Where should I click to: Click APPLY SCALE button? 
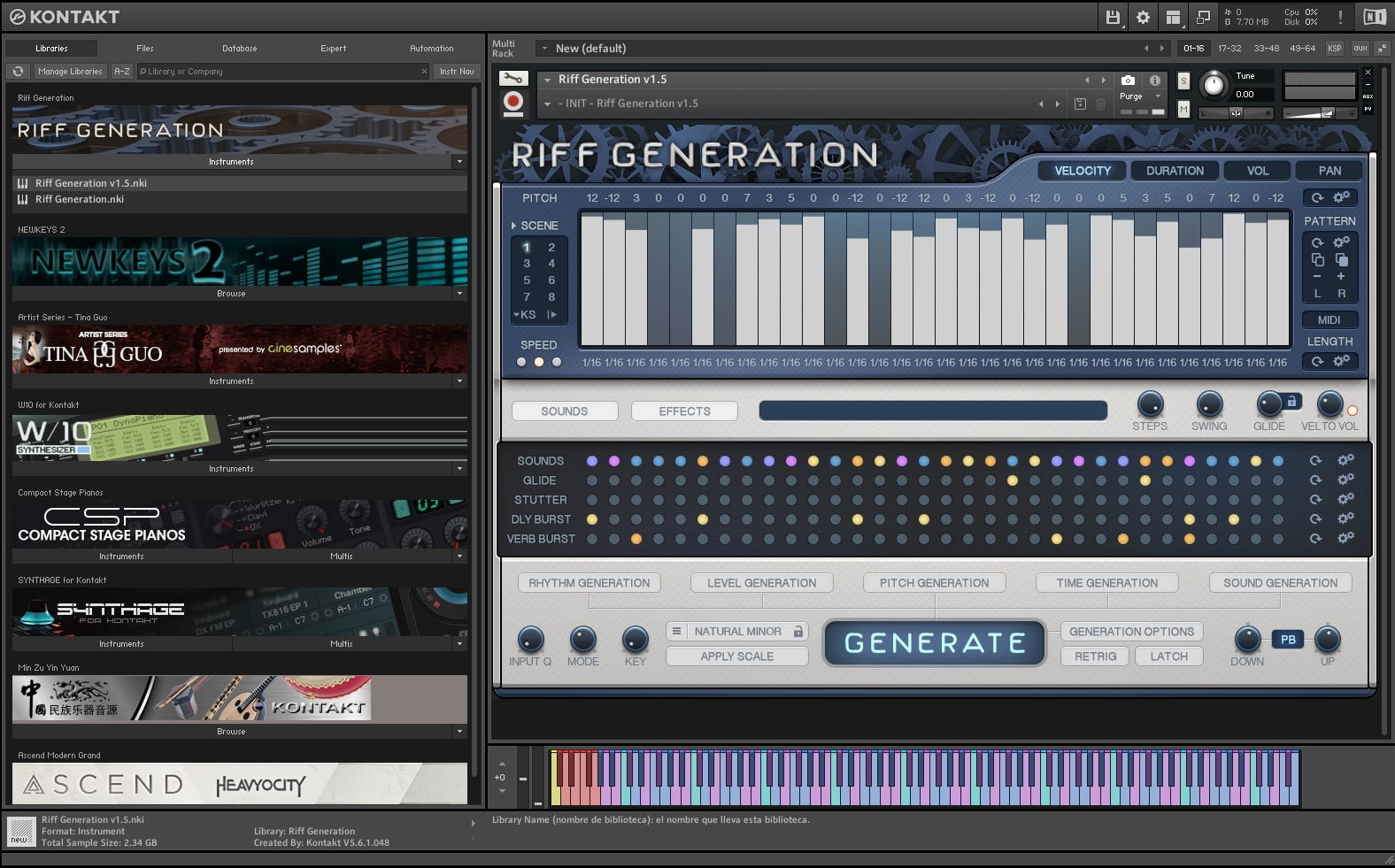click(x=736, y=657)
